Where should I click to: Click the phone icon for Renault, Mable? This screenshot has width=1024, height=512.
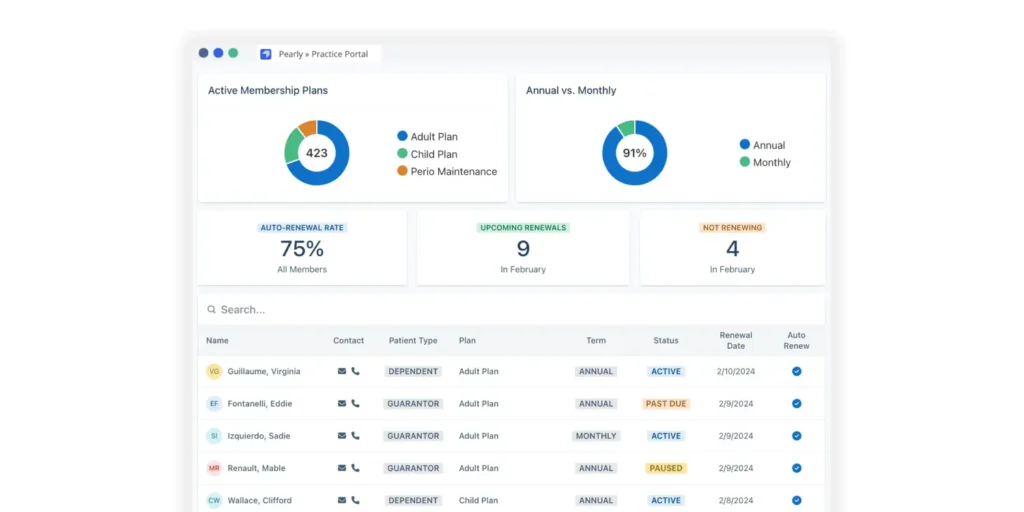tap(355, 468)
